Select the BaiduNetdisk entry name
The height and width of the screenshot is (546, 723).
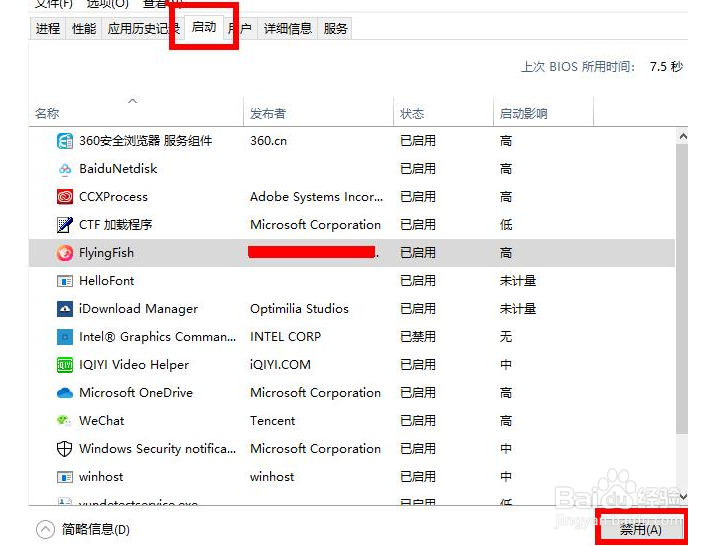[x=118, y=169]
